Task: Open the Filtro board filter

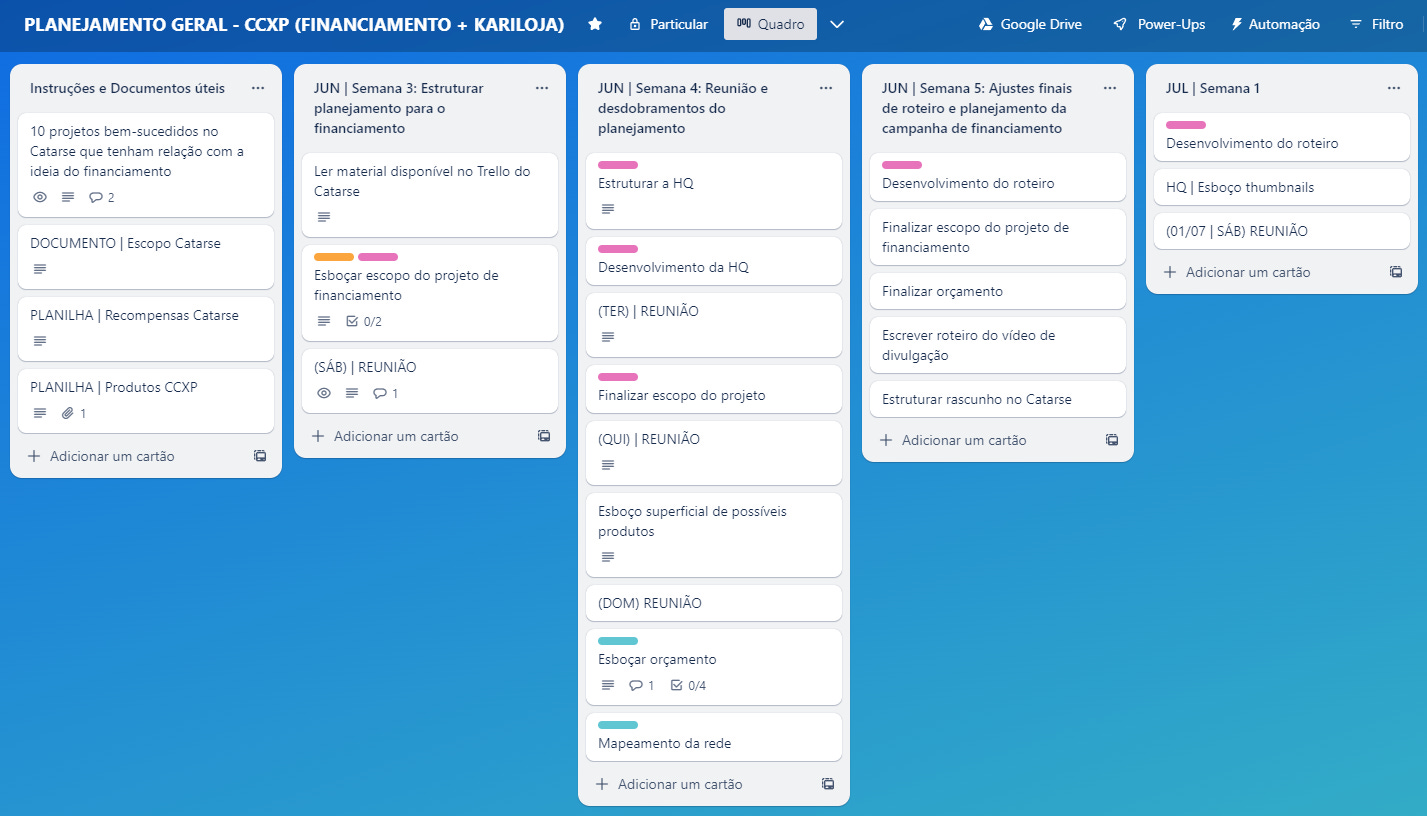Action: [1376, 24]
